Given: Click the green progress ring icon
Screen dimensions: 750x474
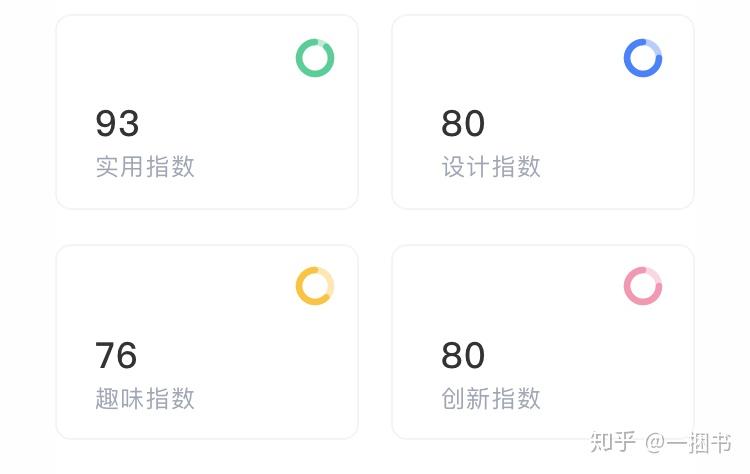Looking at the screenshot, I should pyautogui.click(x=314, y=58).
